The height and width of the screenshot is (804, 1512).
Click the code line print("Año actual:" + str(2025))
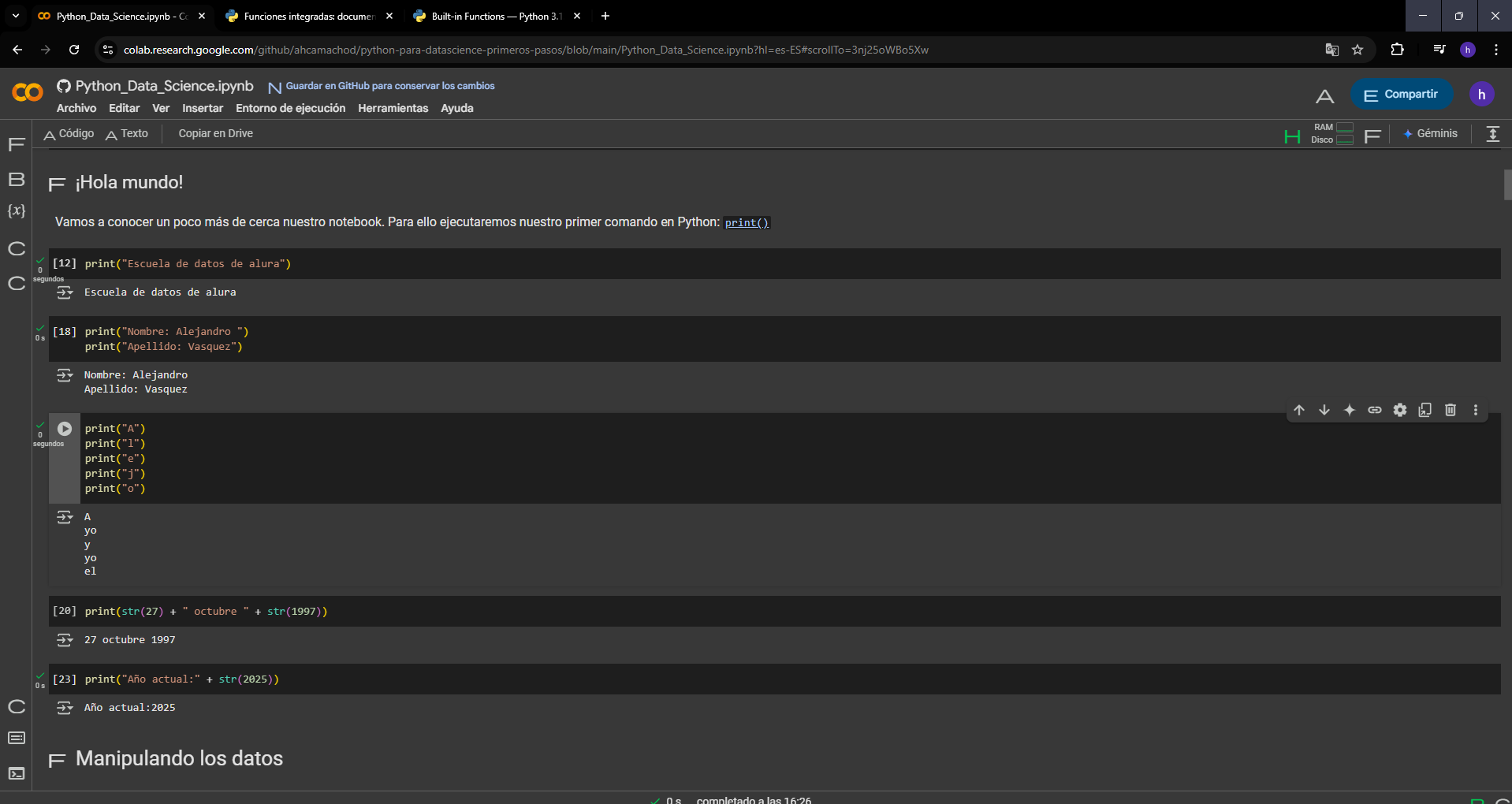coord(182,679)
